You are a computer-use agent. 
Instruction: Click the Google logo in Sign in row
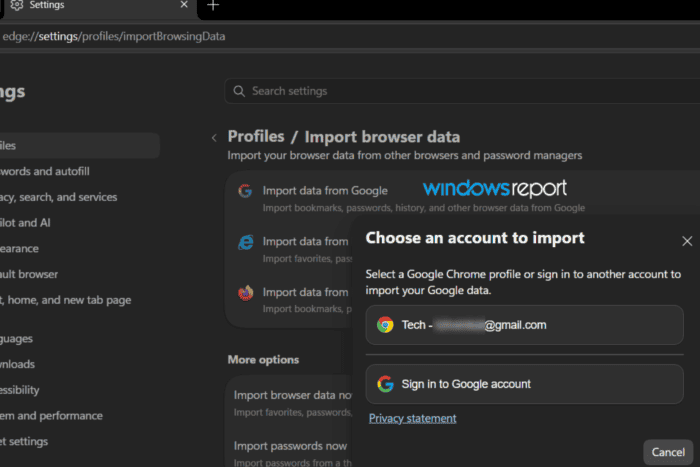[385, 384]
